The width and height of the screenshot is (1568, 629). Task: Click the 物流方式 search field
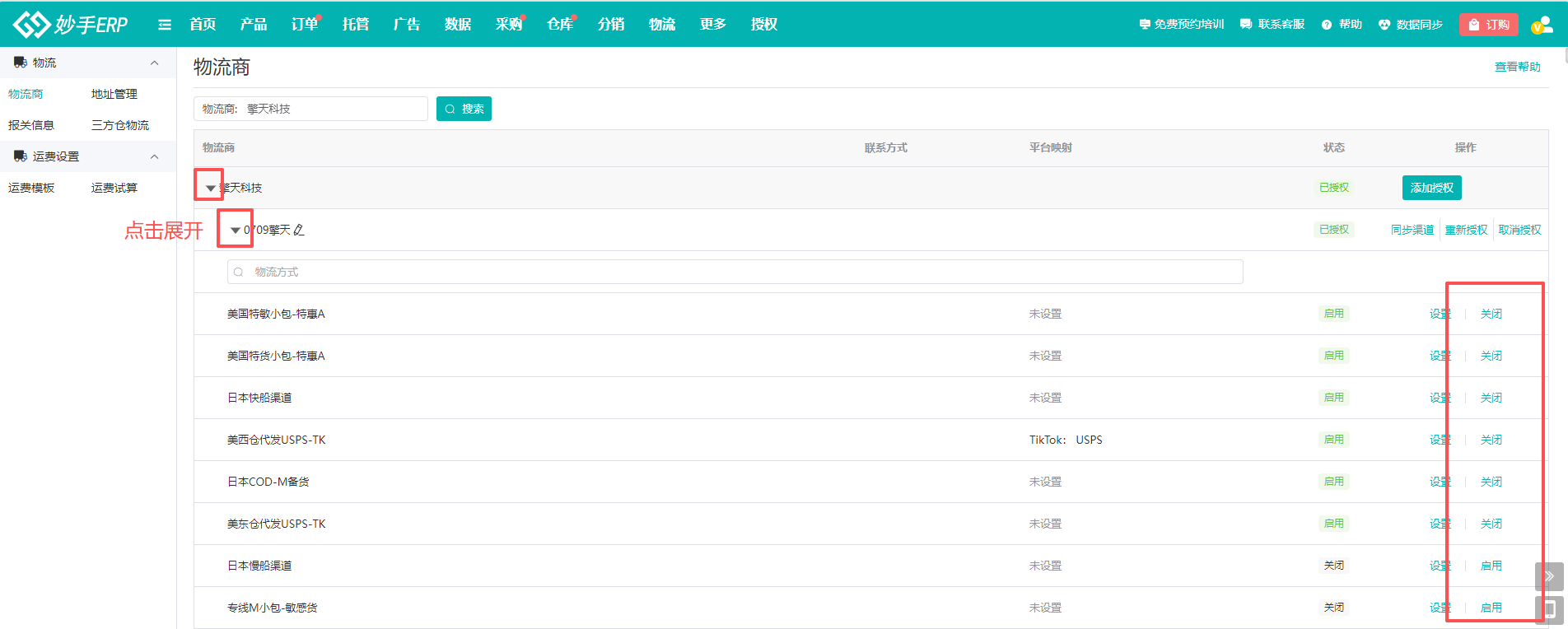click(x=735, y=272)
